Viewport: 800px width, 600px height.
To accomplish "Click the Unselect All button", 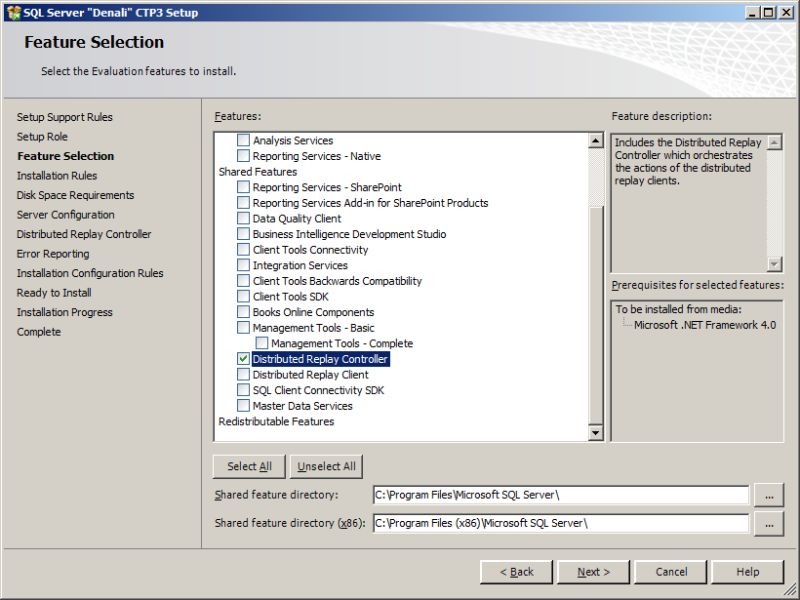I will click(x=325, y=466).
